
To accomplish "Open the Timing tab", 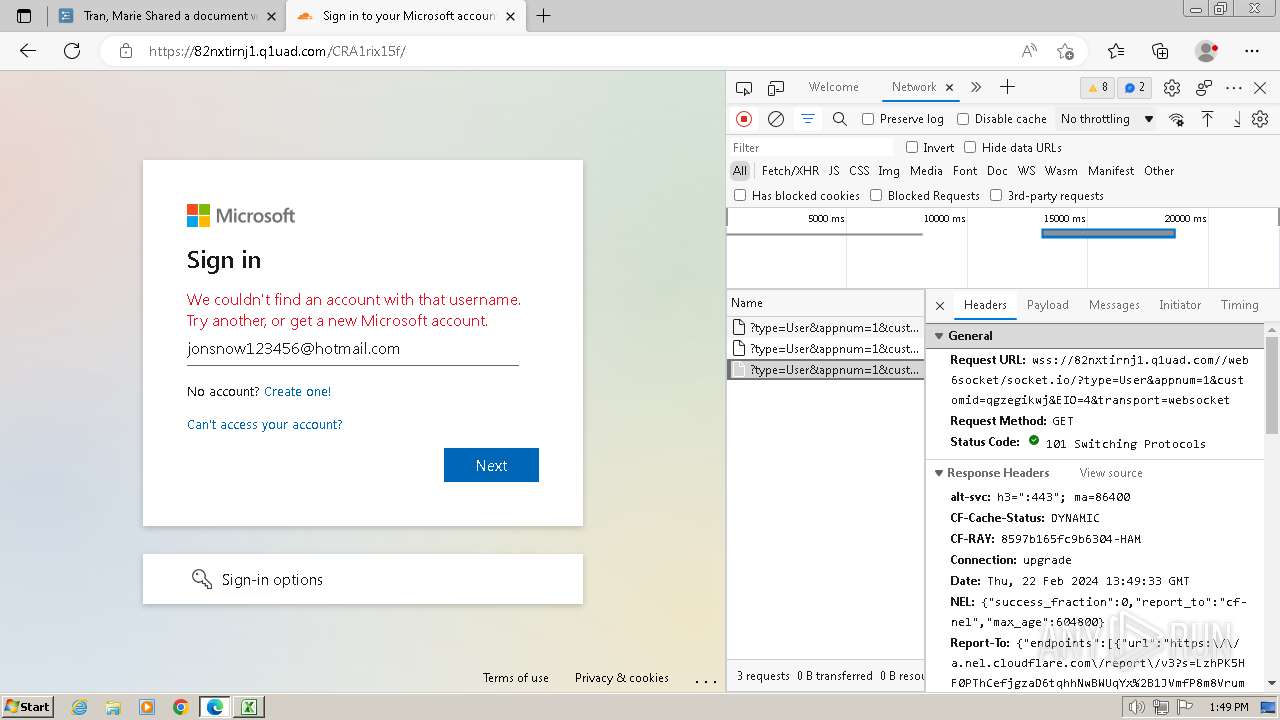I will coord(1239,305).
